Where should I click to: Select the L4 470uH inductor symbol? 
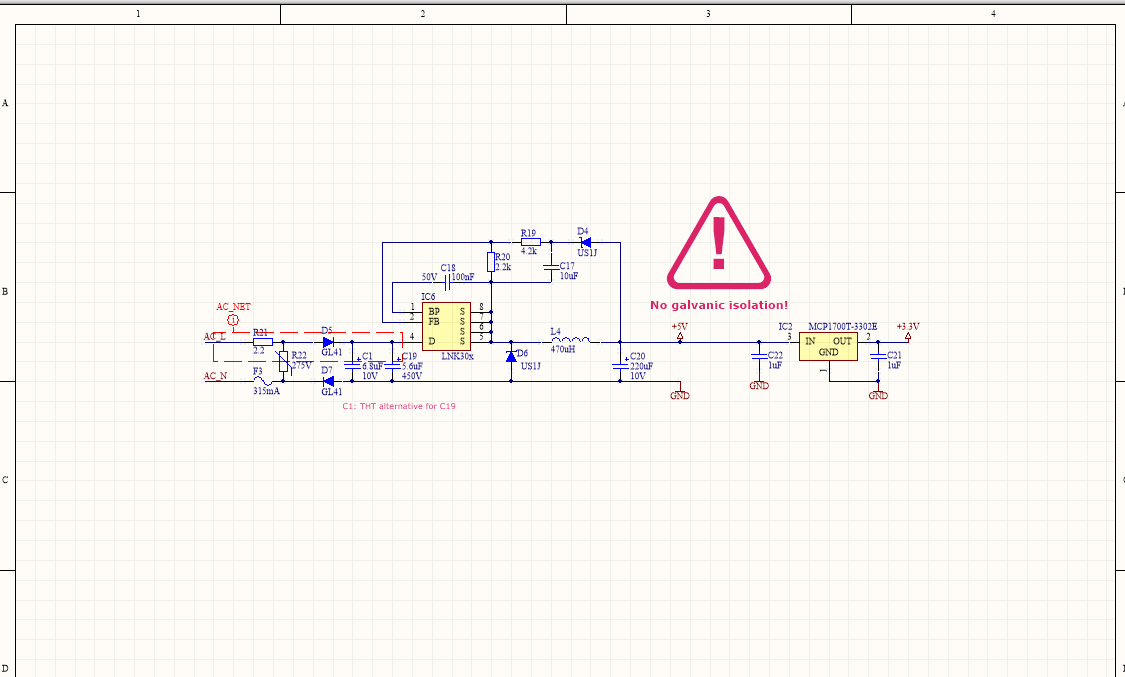(x=571, y=340)
